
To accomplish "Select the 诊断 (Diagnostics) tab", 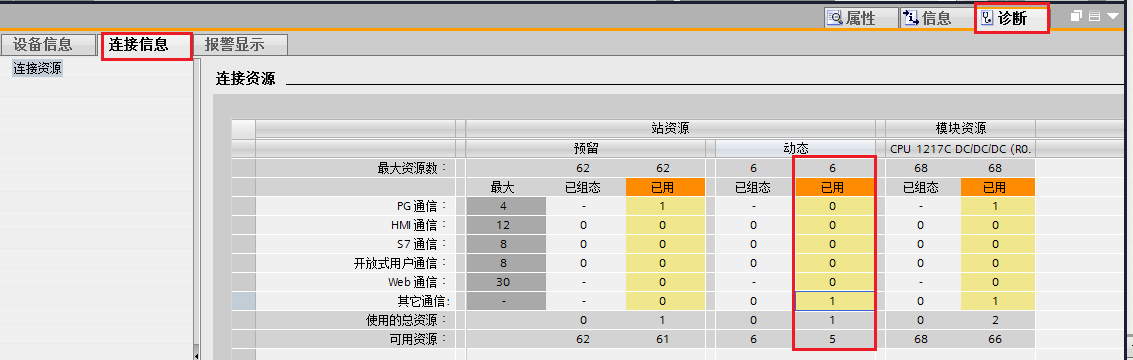I will (1012, 18).
